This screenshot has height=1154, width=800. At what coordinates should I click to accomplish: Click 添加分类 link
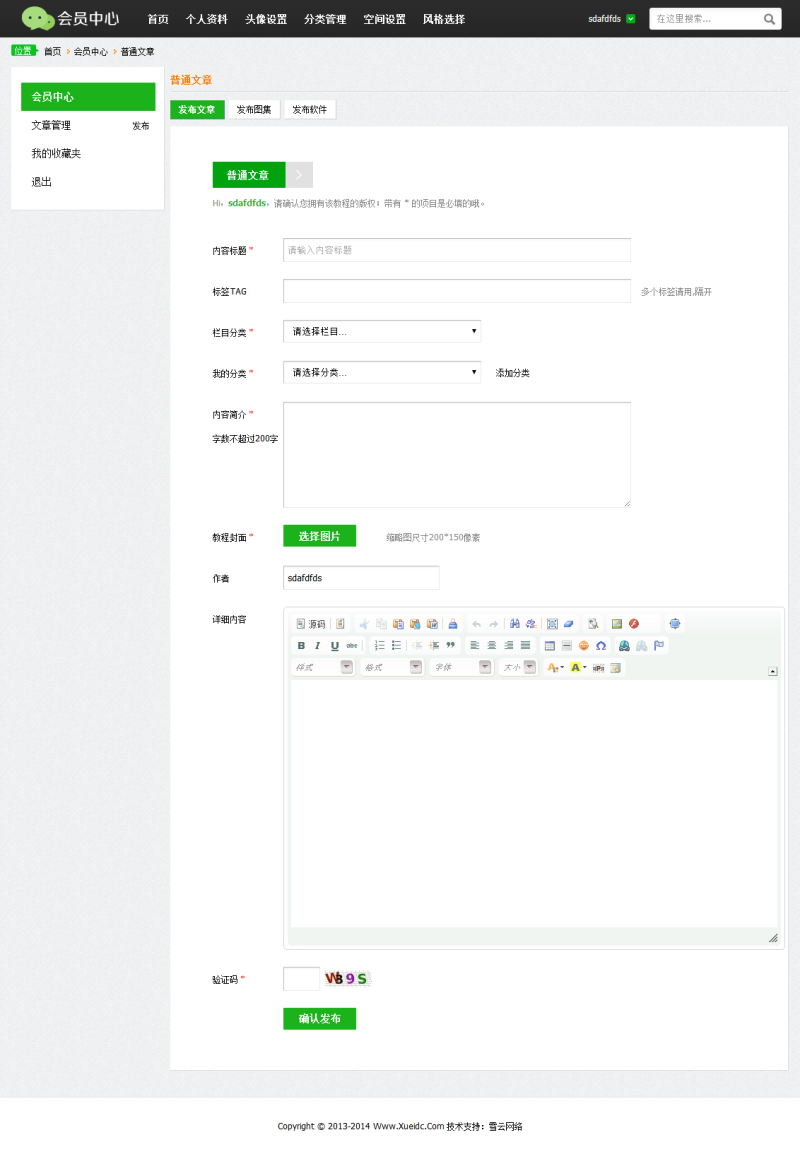point(512,373)
